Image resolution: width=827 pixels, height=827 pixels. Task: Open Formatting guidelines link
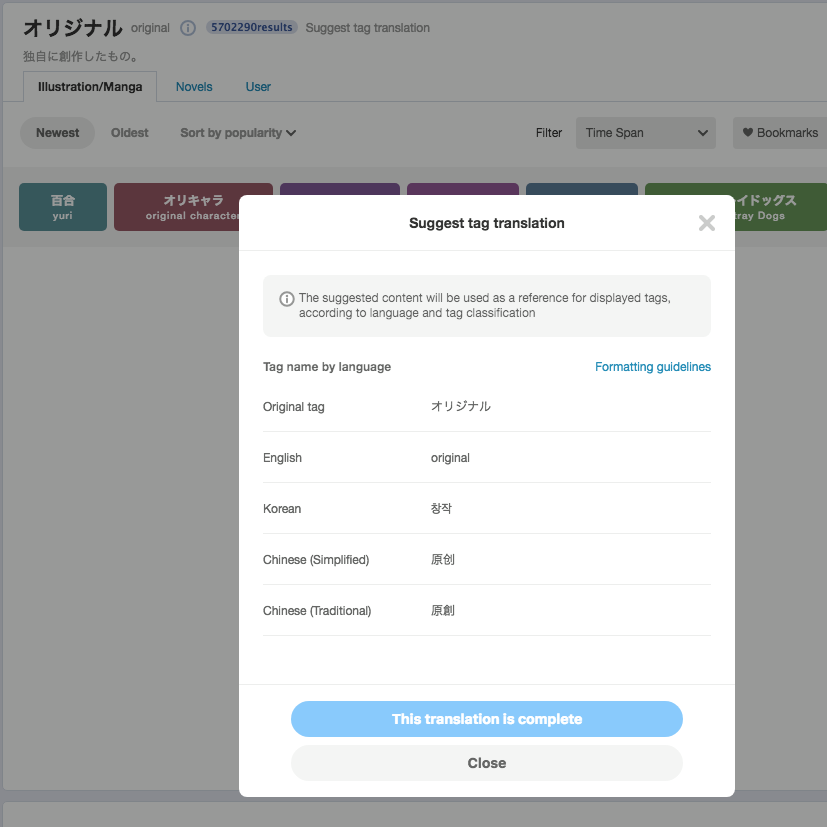coord(652,367)
